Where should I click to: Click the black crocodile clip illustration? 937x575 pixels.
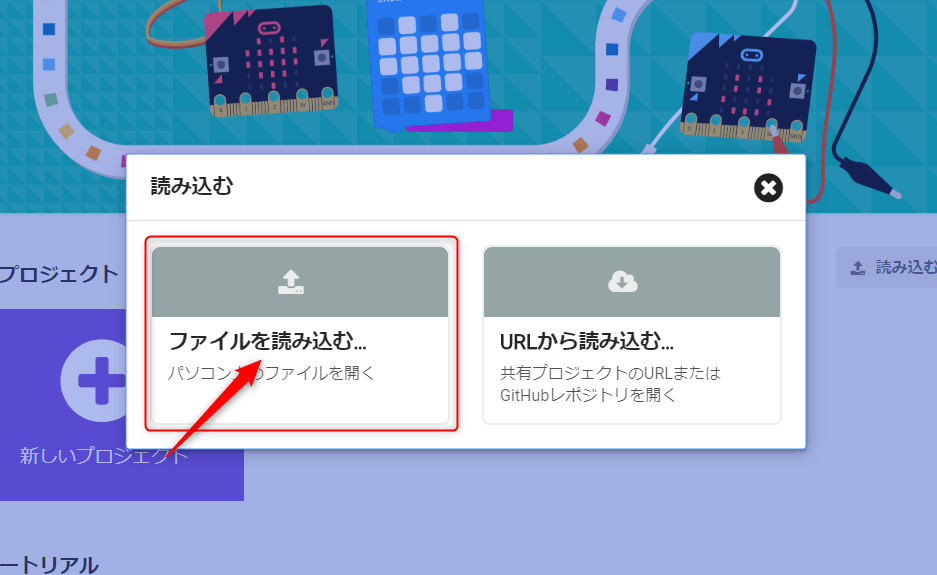[869, 176]
